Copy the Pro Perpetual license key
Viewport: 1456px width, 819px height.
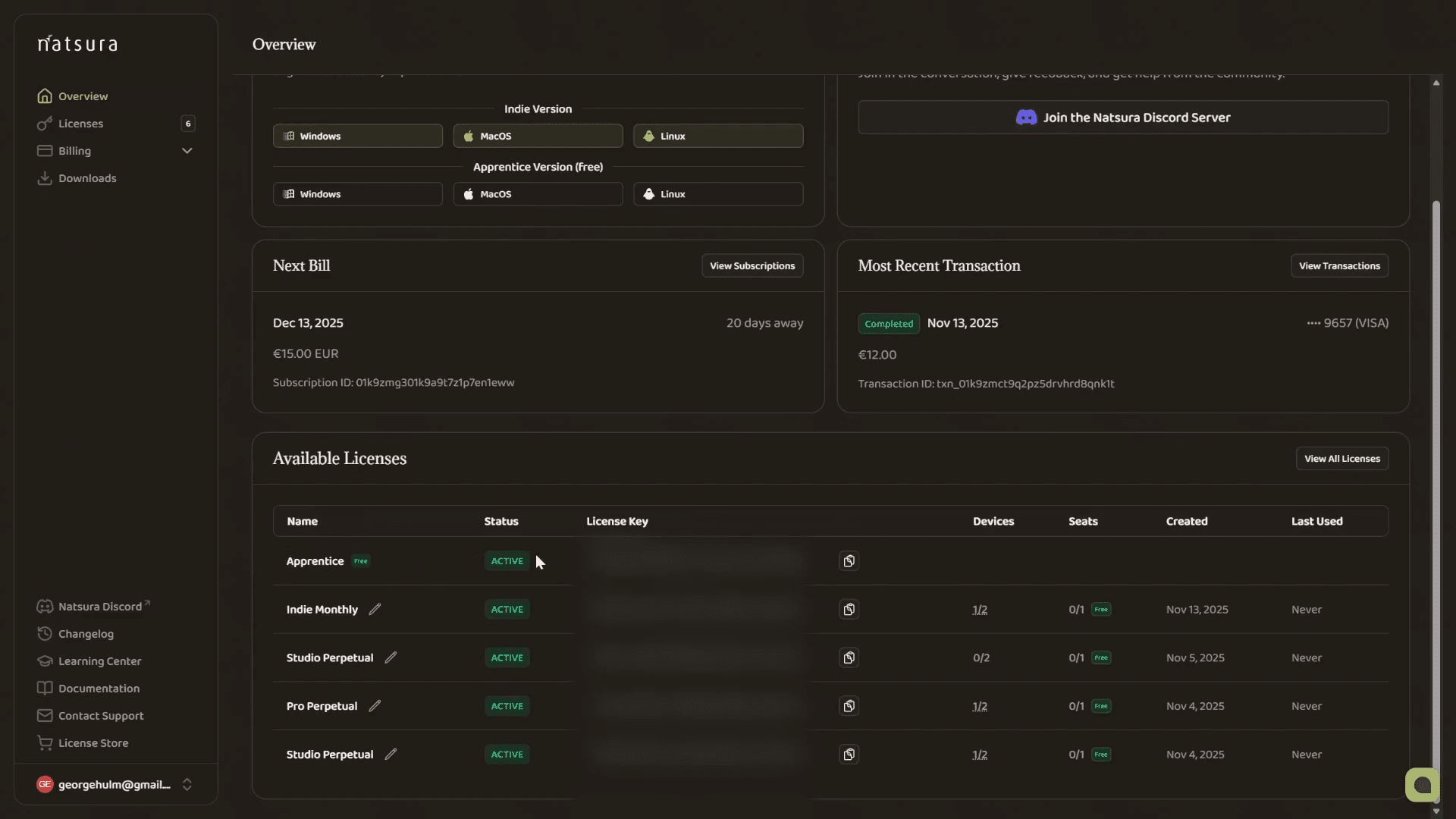pyautogui.click(x=849, y=706)
